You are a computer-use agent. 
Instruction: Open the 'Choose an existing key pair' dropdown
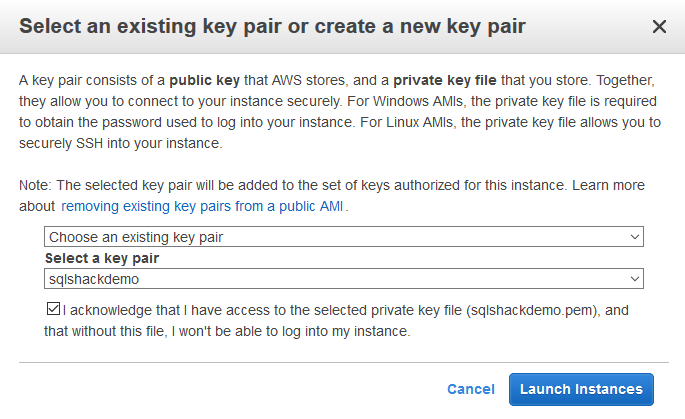[343, 237]
